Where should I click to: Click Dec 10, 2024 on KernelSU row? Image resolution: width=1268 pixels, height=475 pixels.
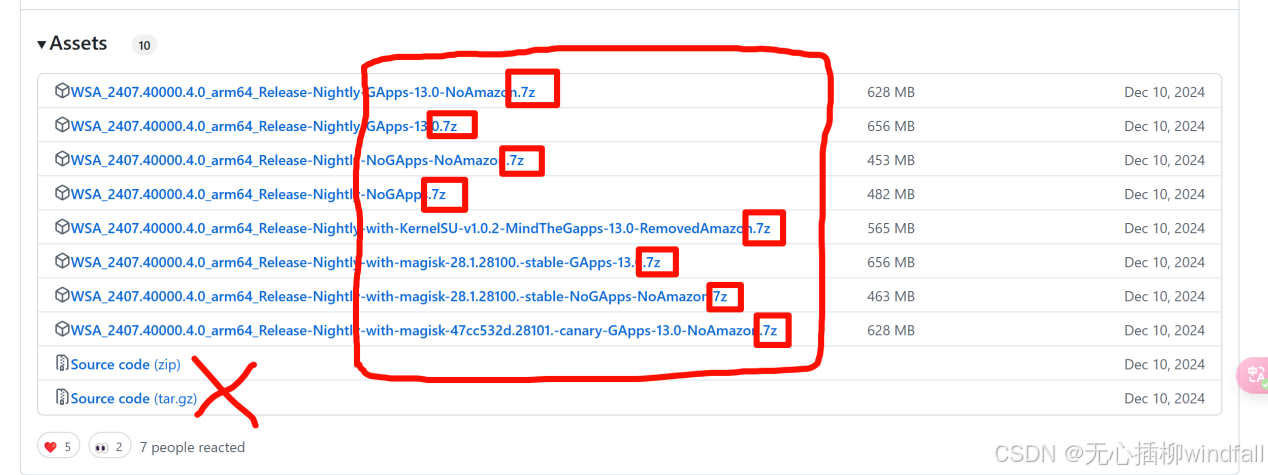point(1164,228)
